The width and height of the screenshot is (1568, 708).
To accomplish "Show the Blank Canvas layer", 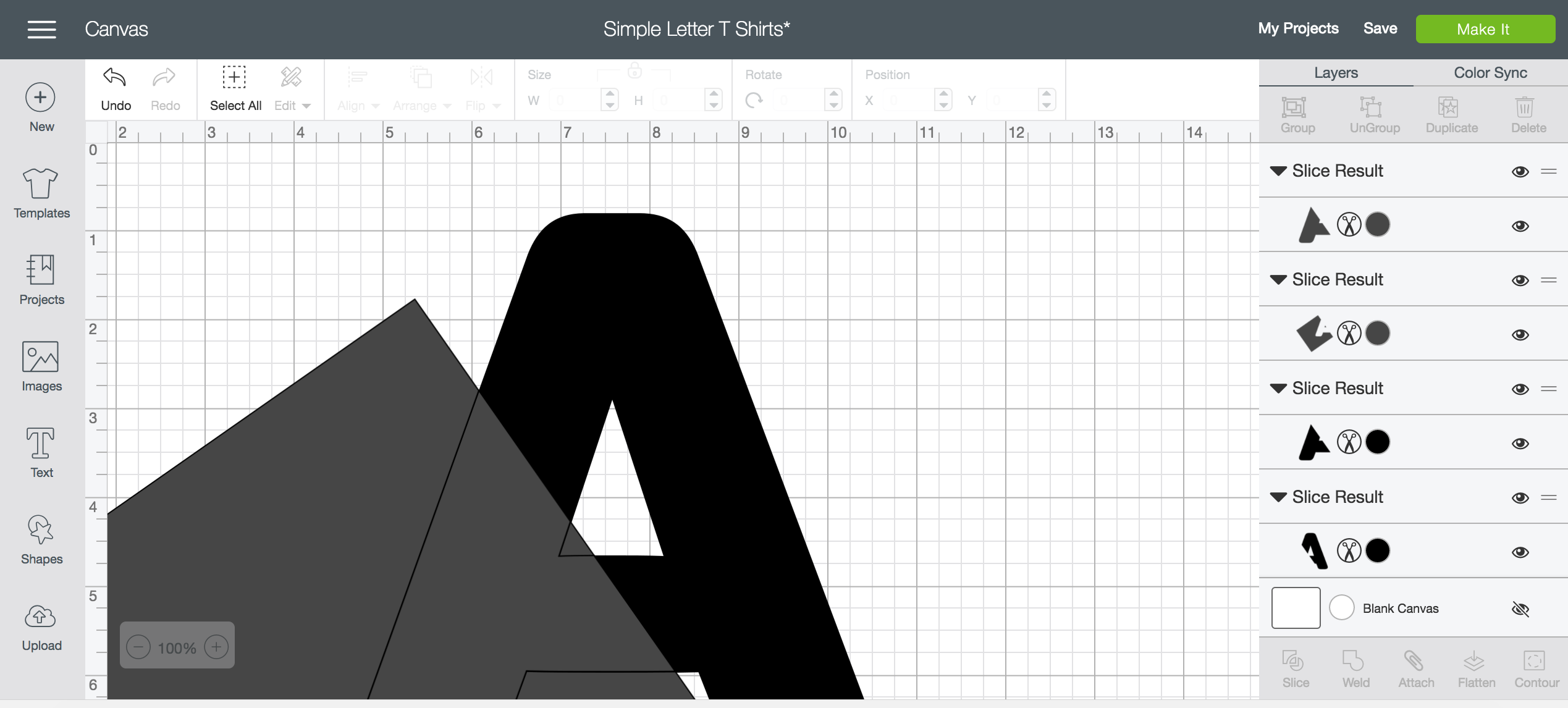I will (1520, 609).
